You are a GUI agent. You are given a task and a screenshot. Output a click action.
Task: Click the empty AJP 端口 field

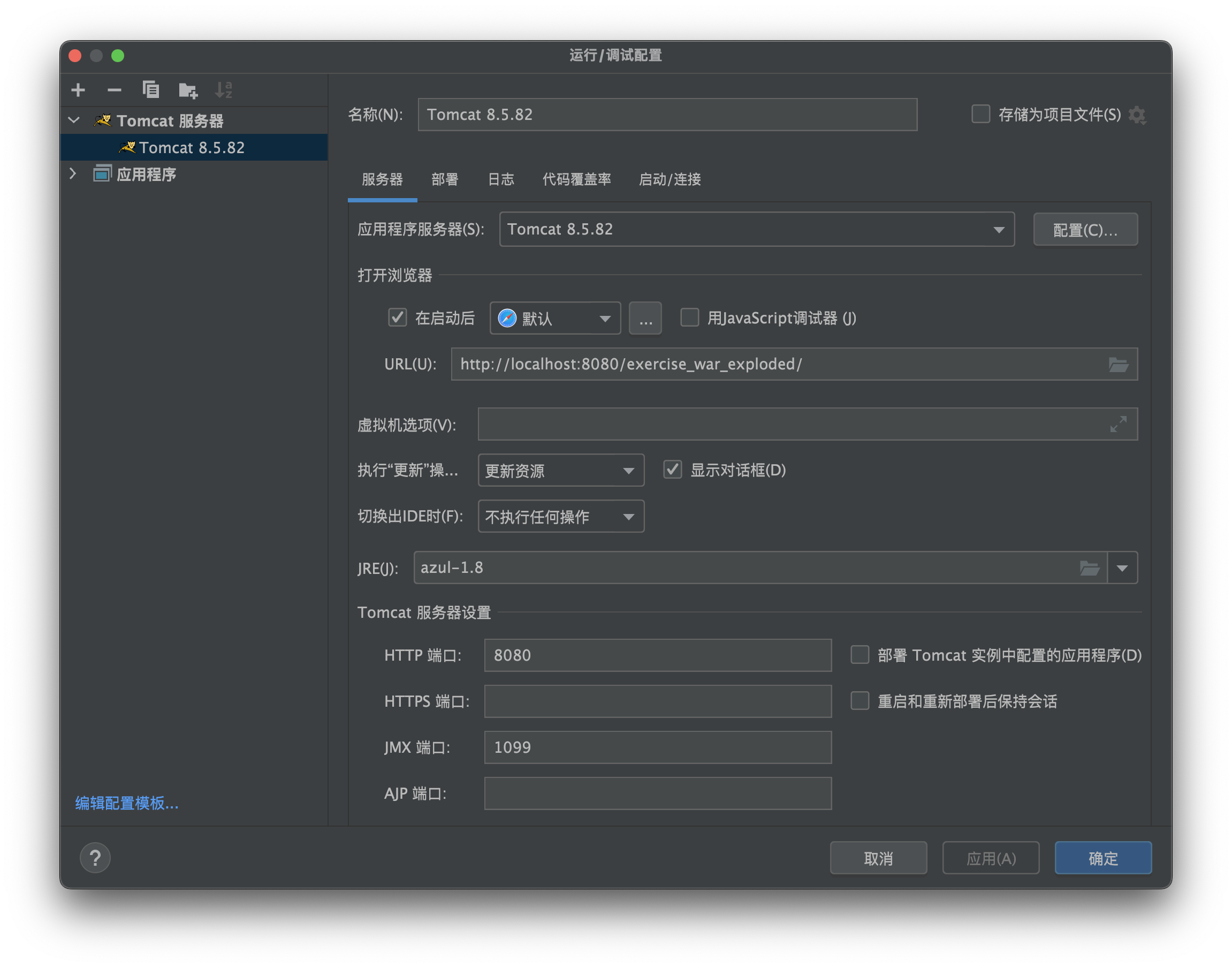pos(658,793)
